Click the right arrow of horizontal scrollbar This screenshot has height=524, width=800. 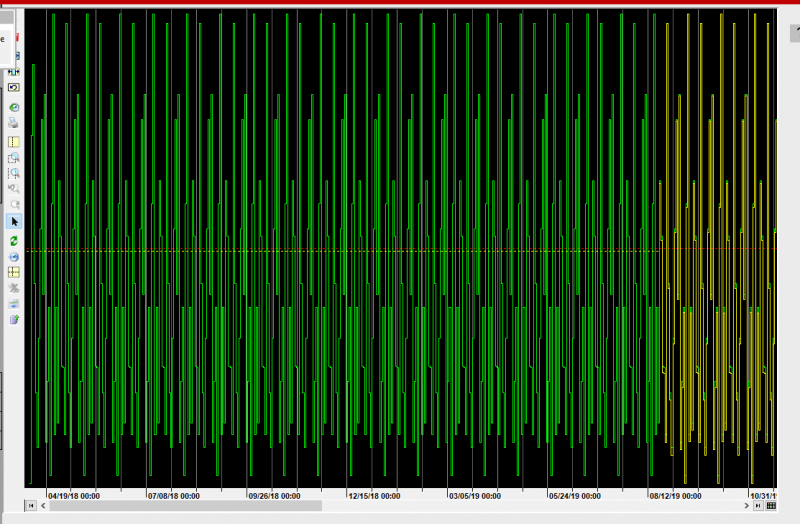pyautogui.click(x=746, y=506)
